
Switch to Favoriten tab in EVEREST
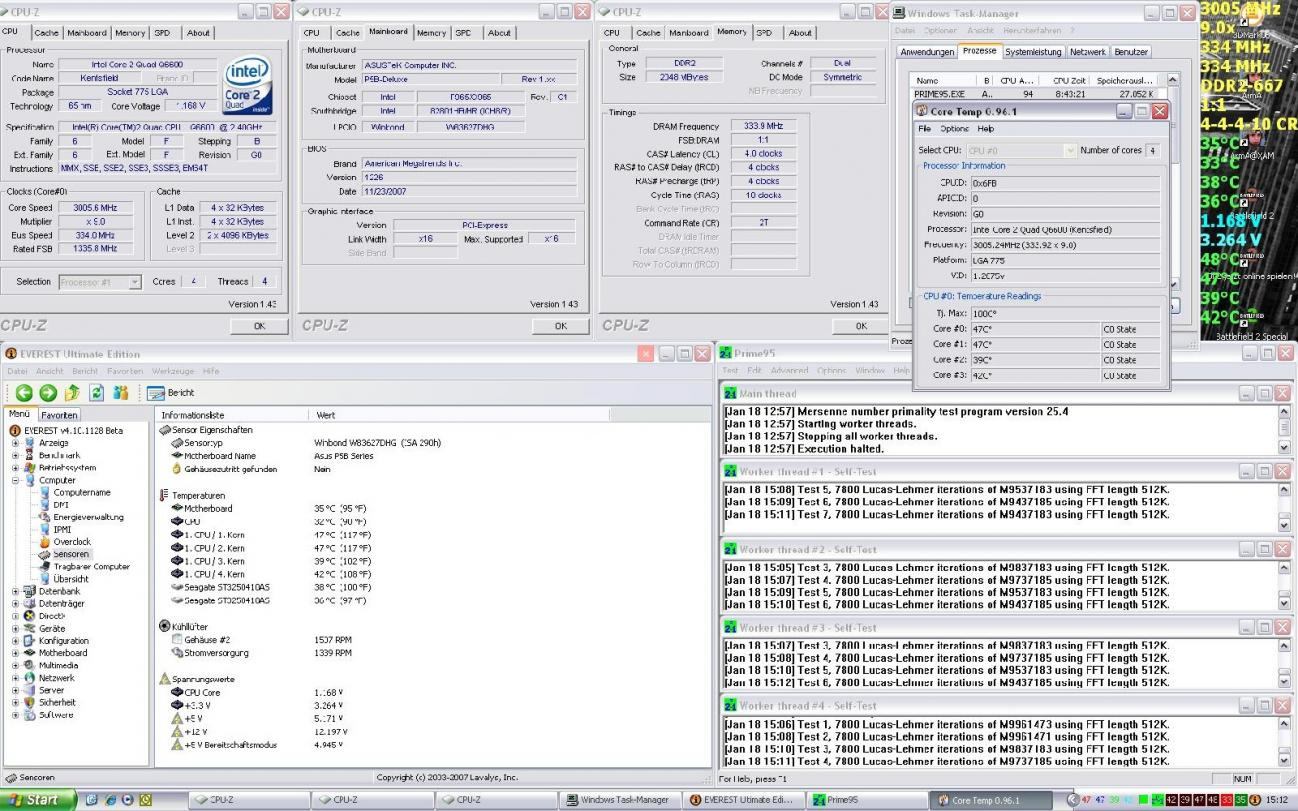click(59, 415)
